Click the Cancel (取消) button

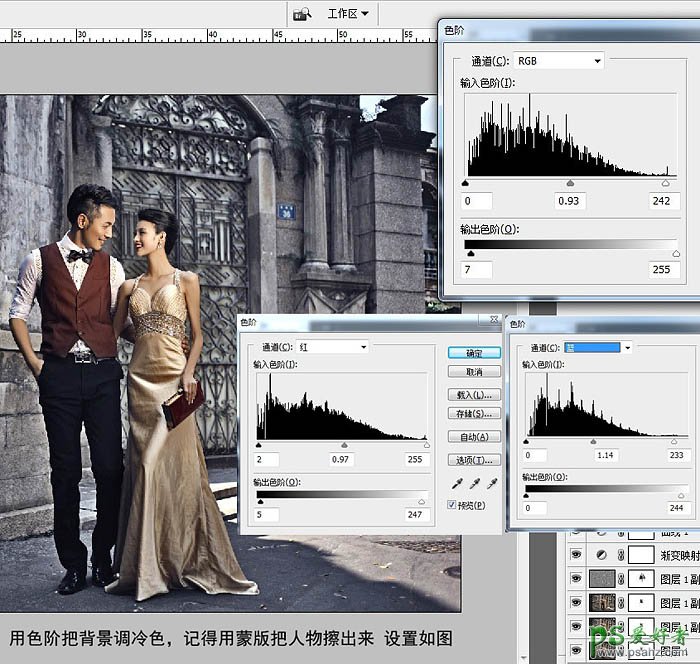click(x=474, y=372)
